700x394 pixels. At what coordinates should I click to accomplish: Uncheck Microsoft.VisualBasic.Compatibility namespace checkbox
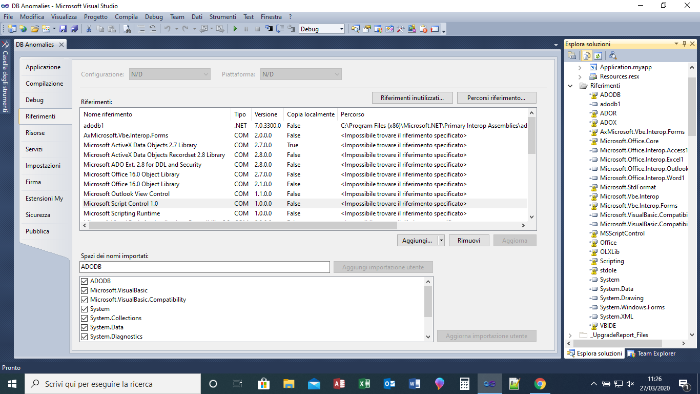point(84,300)
